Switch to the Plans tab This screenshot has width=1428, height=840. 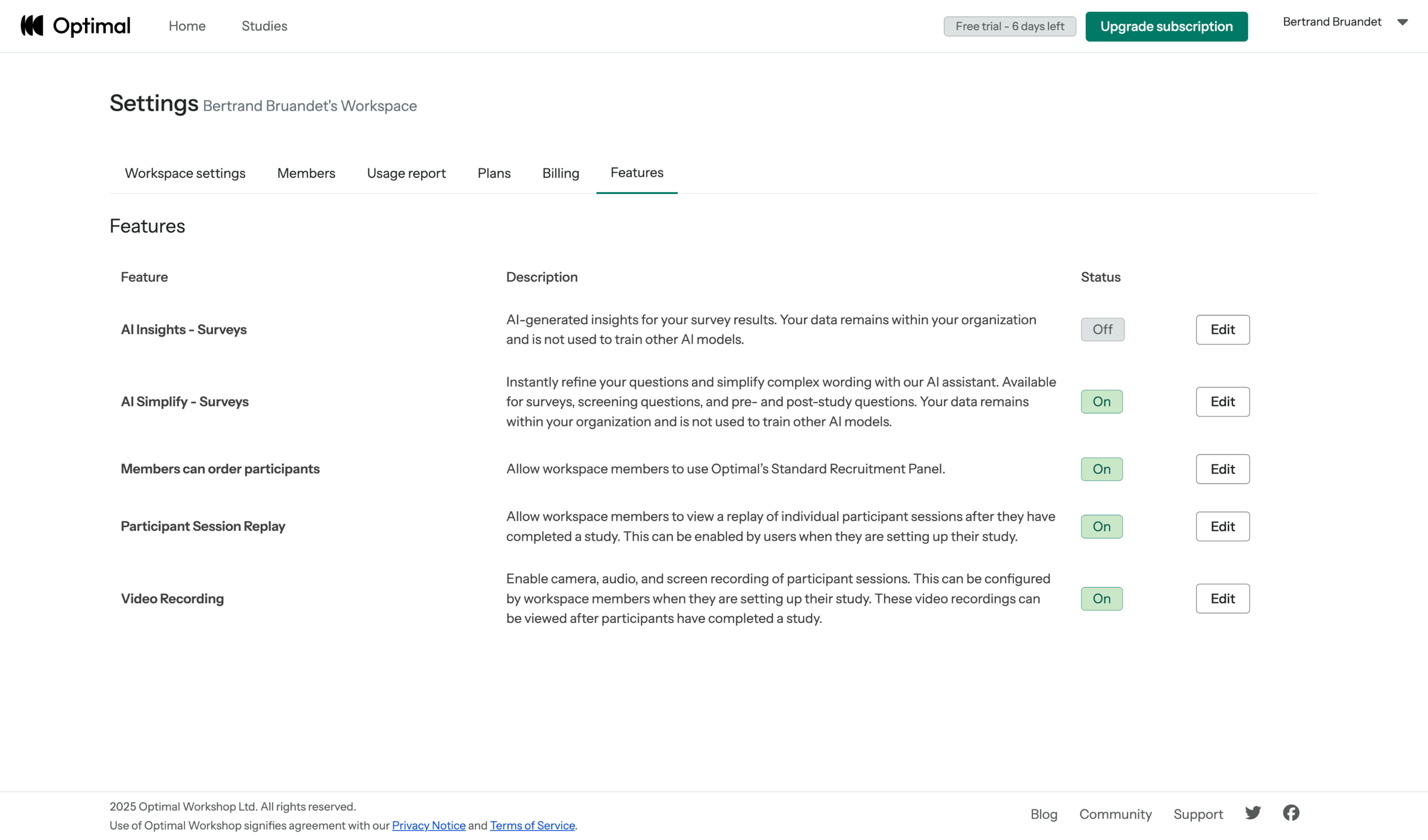494,173
